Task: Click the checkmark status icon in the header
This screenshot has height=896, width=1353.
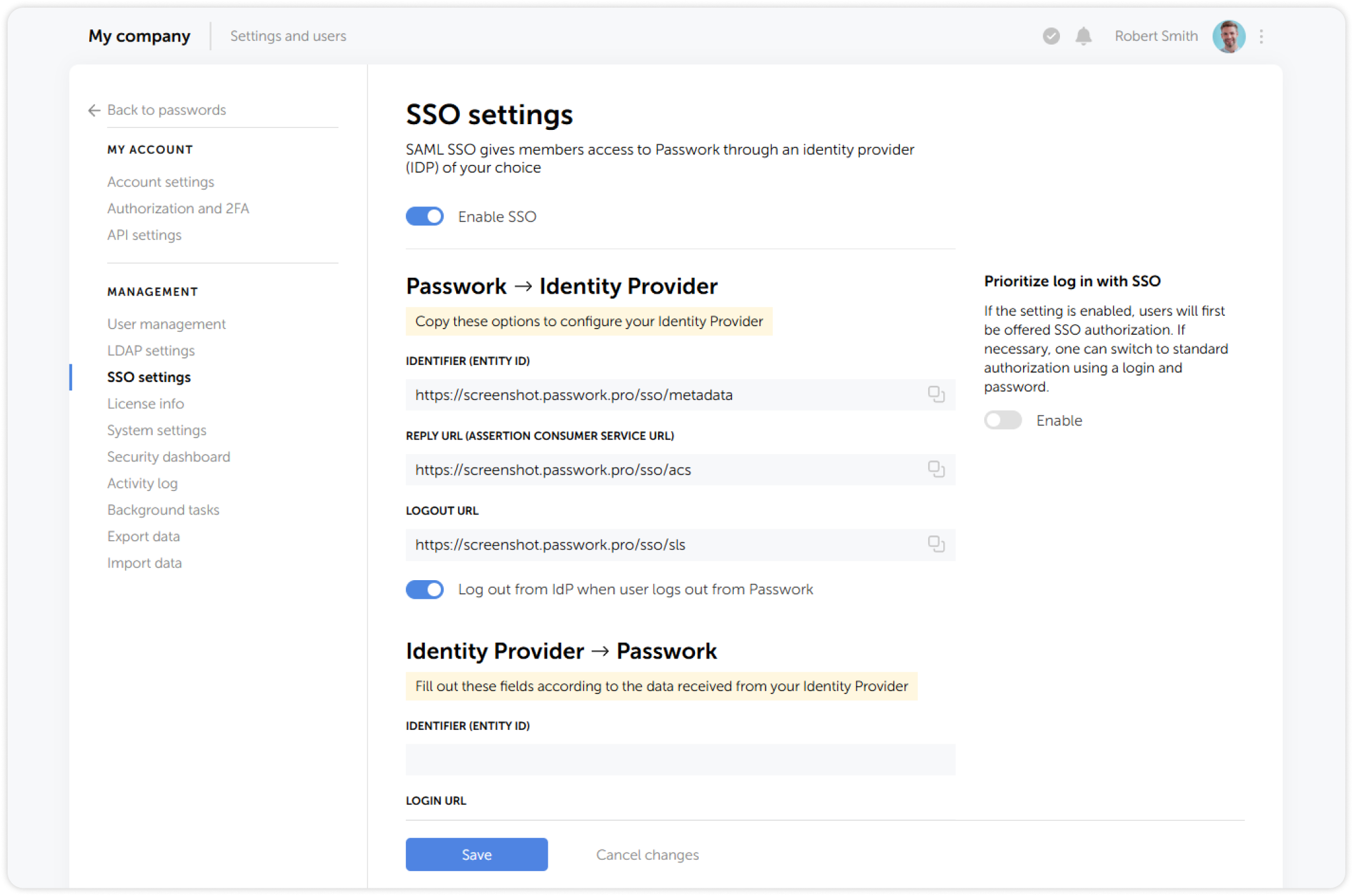Action: (x=1050, y=36)
